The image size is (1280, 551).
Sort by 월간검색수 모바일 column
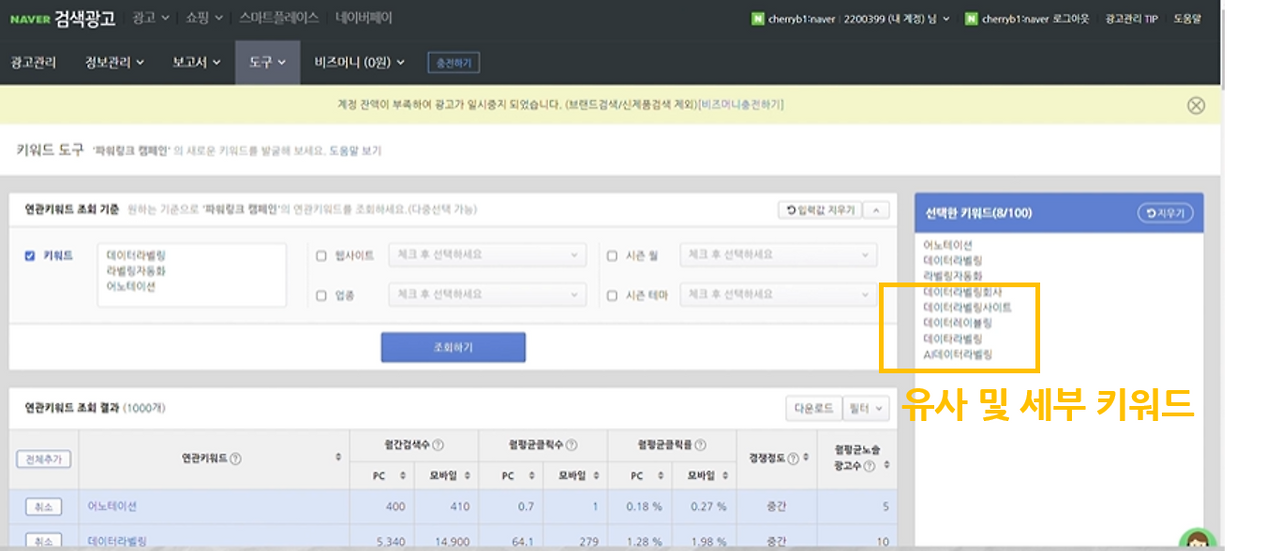click(x=467, y=476)
